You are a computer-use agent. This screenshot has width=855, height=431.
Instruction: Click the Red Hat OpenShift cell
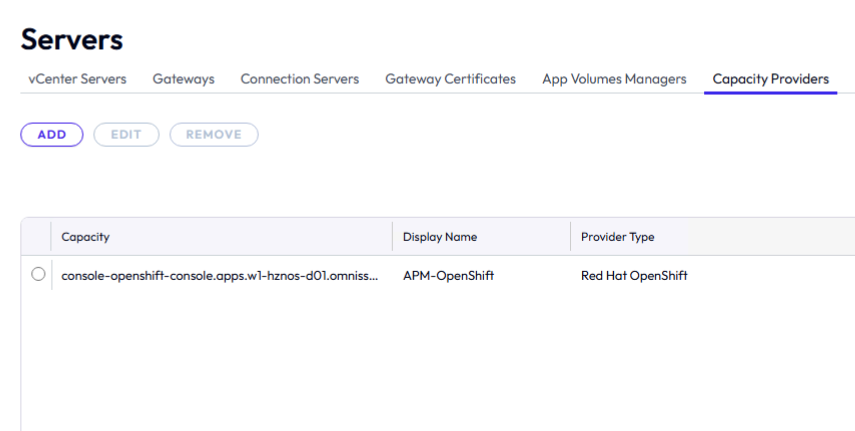[x=634, y=276]
